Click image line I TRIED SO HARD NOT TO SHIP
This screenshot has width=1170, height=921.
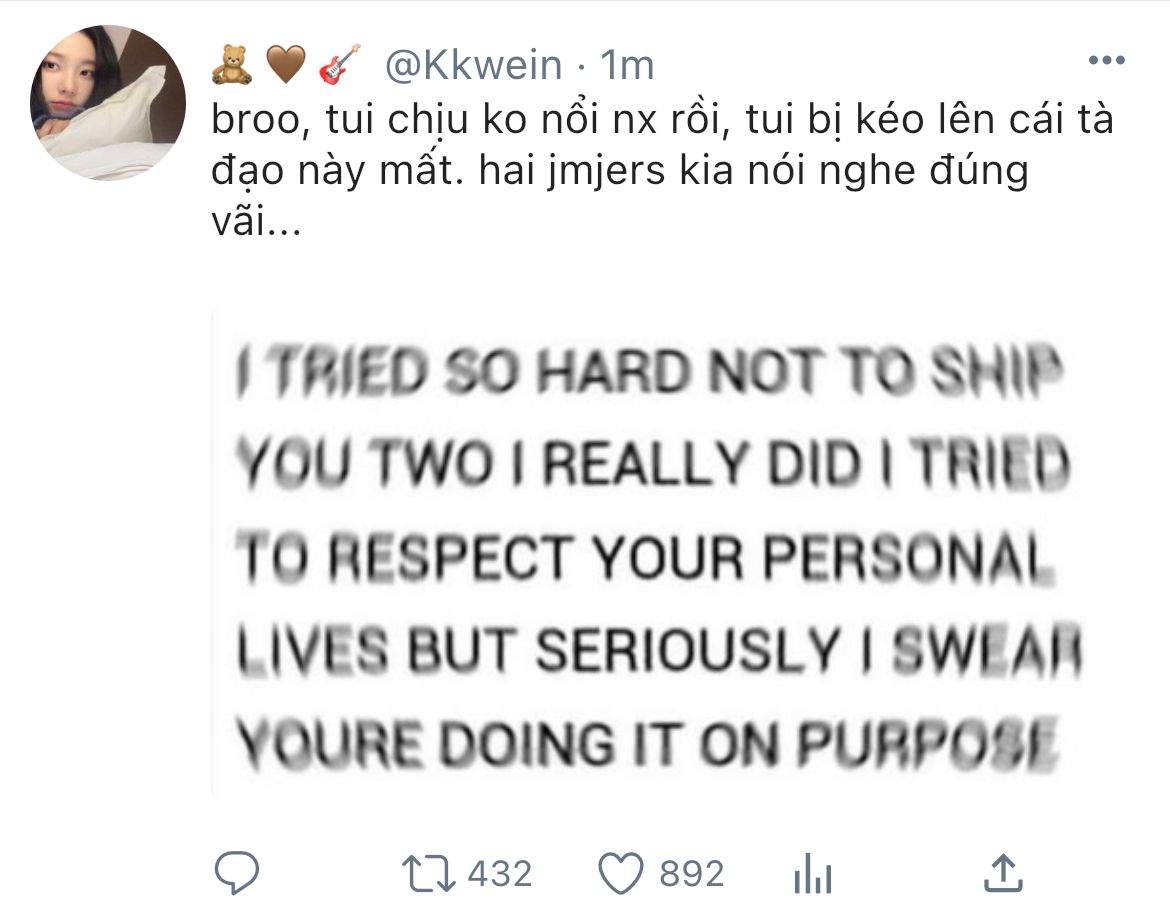tap(648, 371)
